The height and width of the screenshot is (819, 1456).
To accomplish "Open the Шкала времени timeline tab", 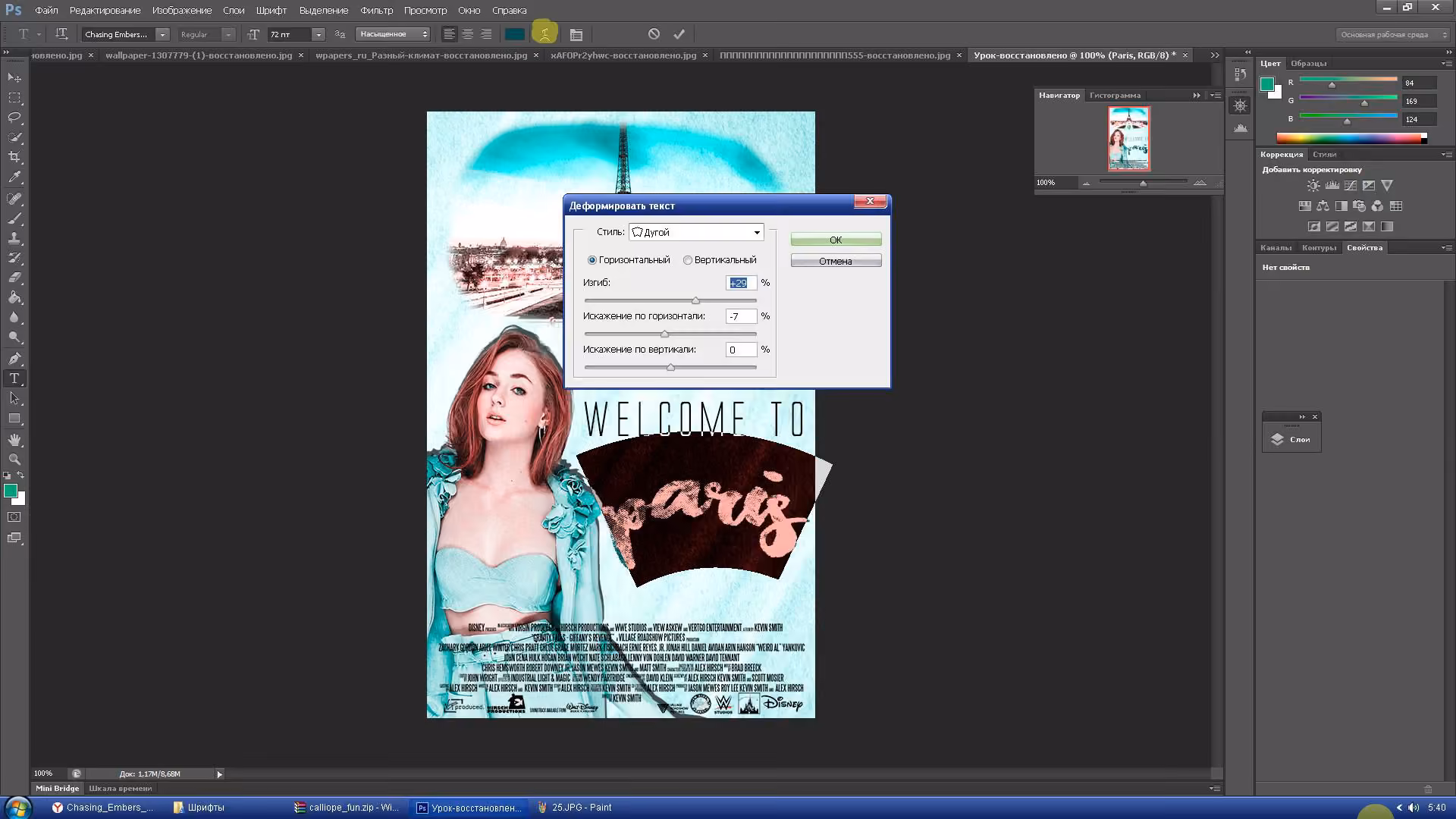I will tap(120, 789).
